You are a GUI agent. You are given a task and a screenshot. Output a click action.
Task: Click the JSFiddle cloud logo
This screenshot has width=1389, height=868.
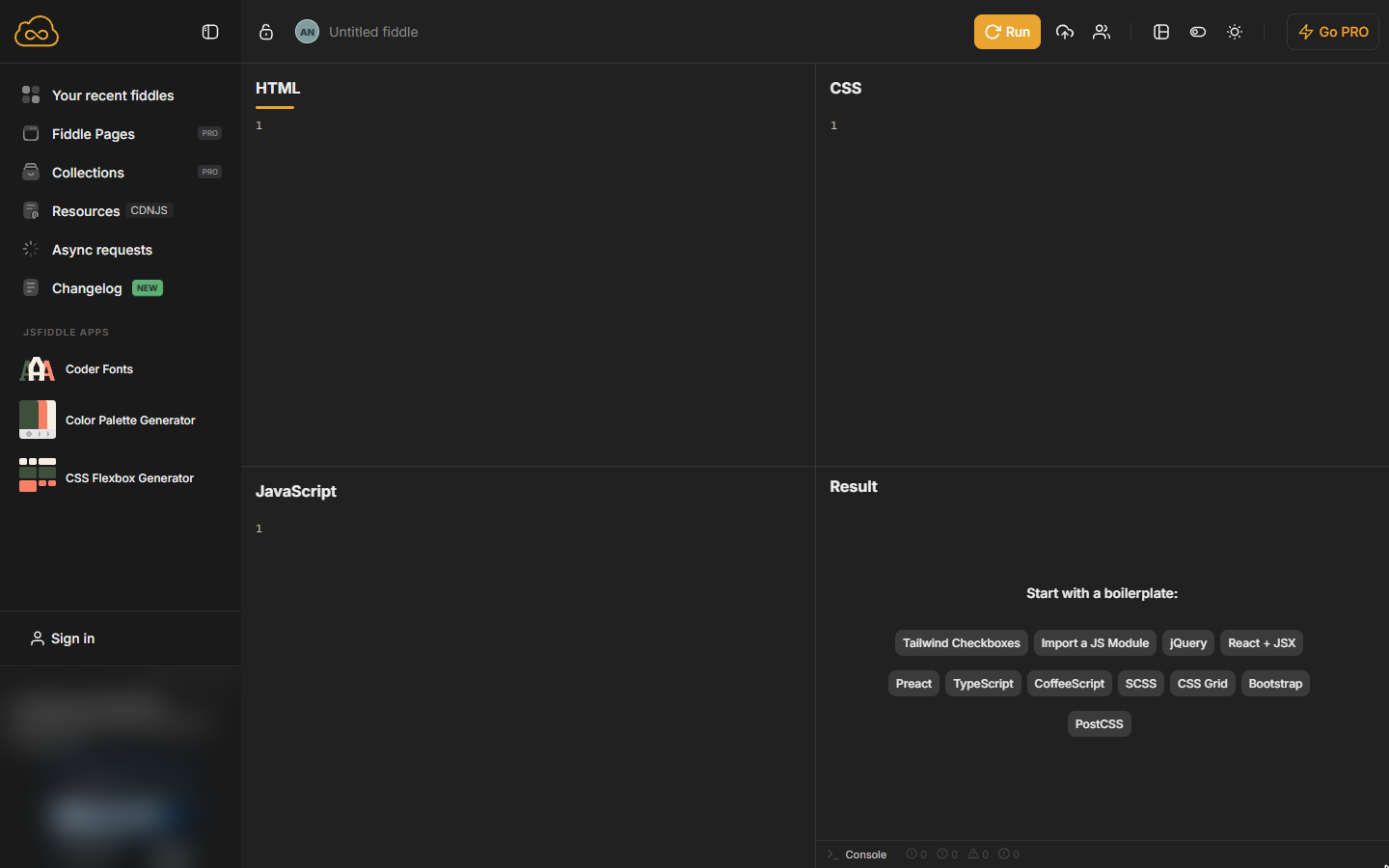point(37,32)
